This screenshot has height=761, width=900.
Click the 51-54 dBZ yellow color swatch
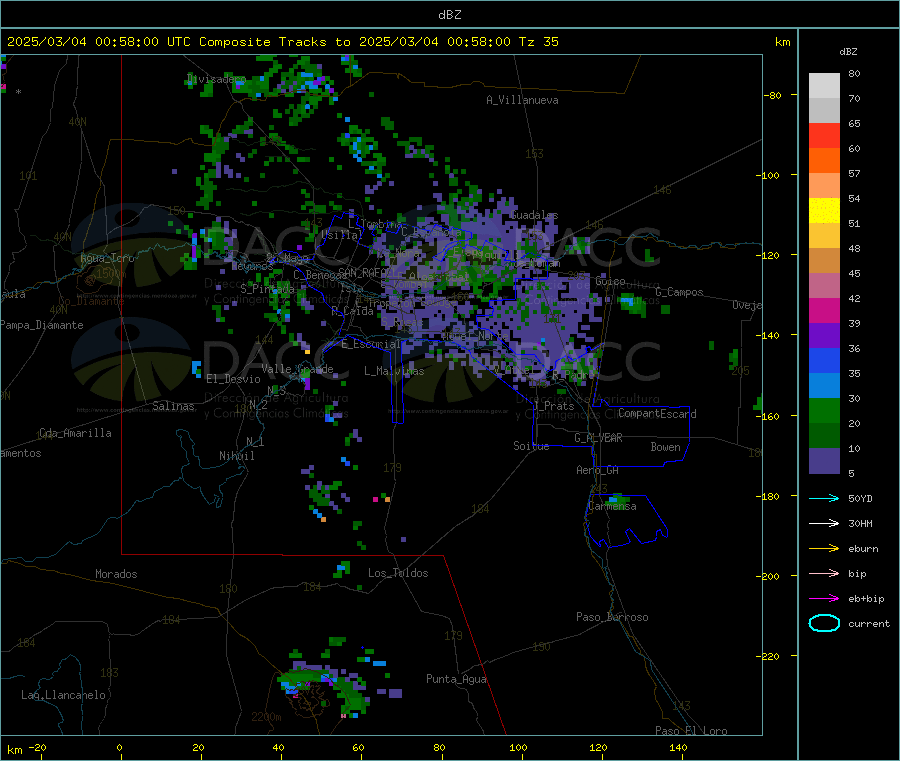[824, 211]
